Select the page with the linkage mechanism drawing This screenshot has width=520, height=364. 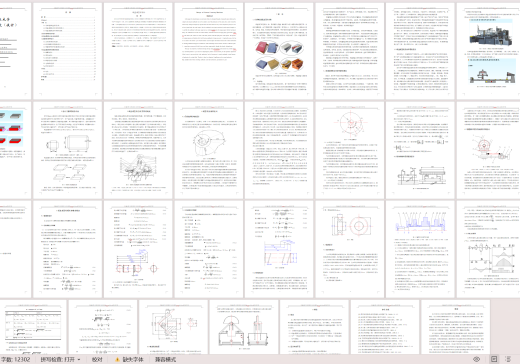coord(138,150)
